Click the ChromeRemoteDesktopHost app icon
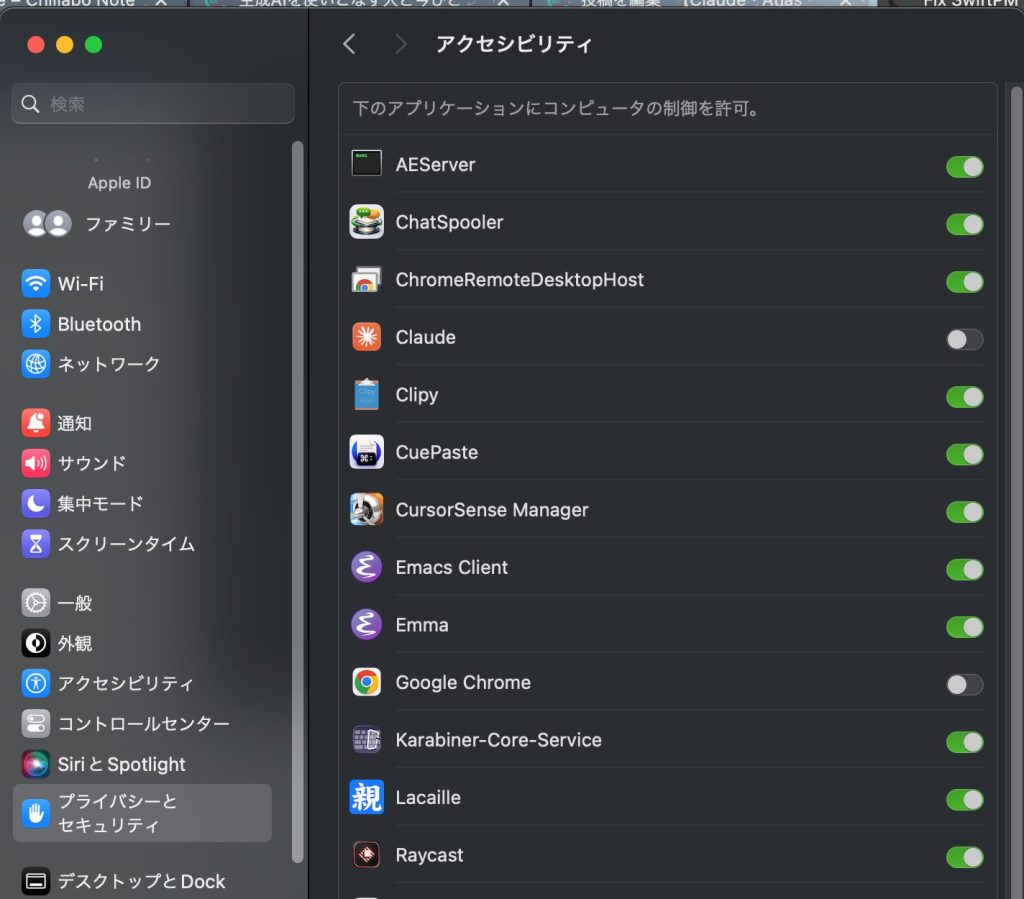The image size is (1024, 899). (x=366, y=279)
